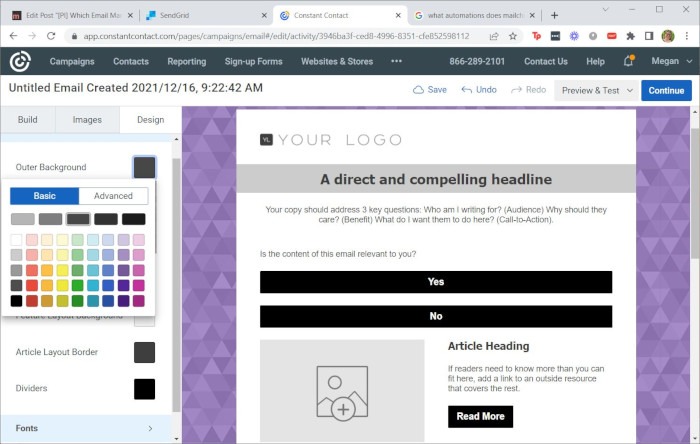
Task: Close the SendGrid tab
Action: (264, 15)
